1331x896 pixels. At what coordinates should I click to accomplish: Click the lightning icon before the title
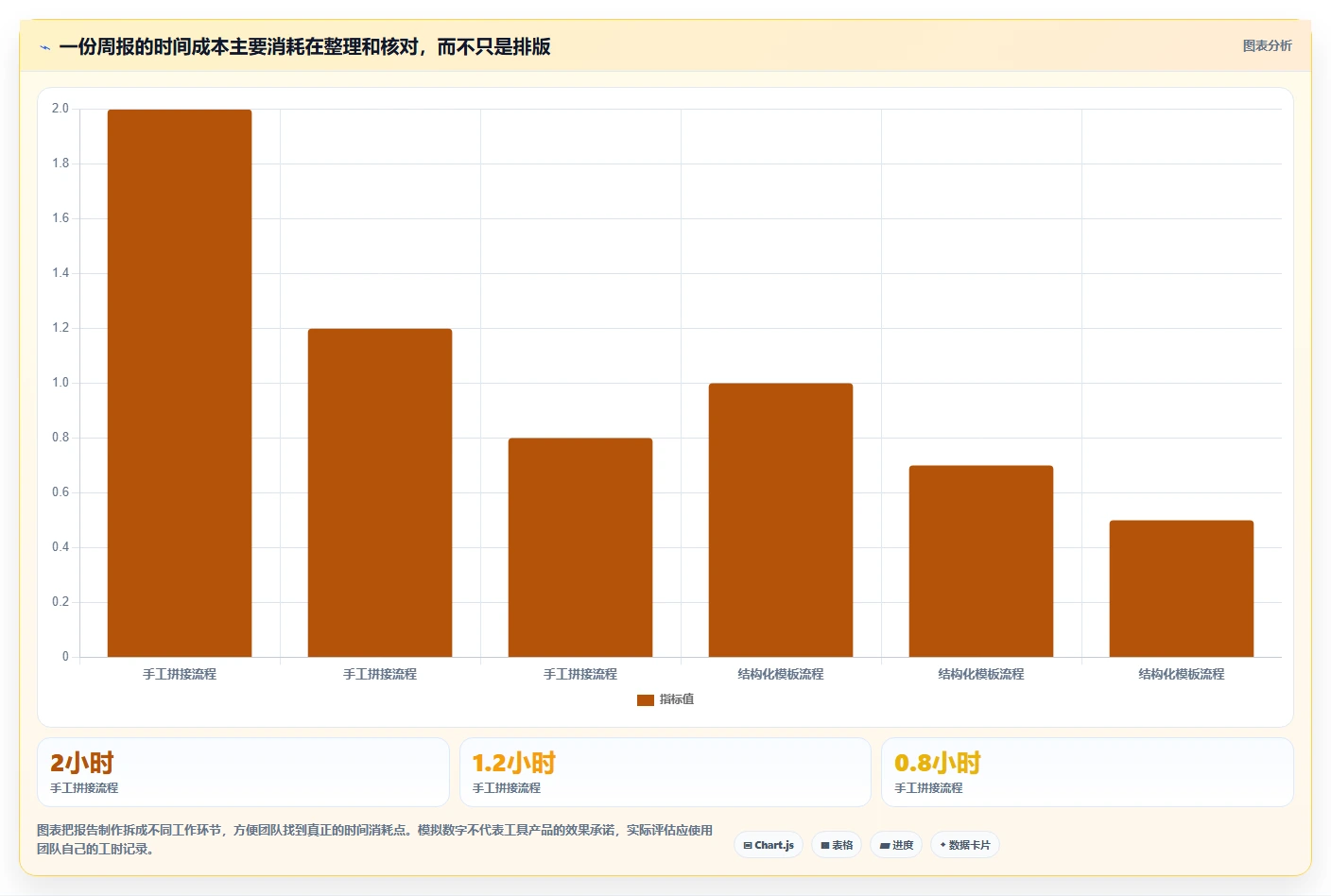click(x=44, y=47)
